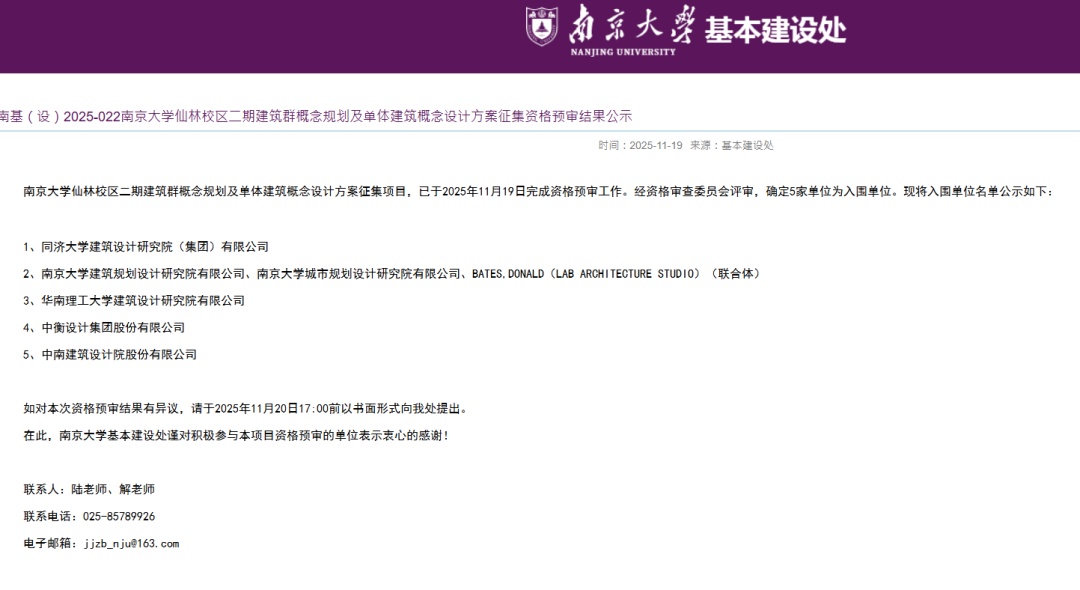Screen dimensions: 1080x590
Task: Click the thanks sentence beginning 在此，南京大学基本建设处
Action: coord(237,435)
